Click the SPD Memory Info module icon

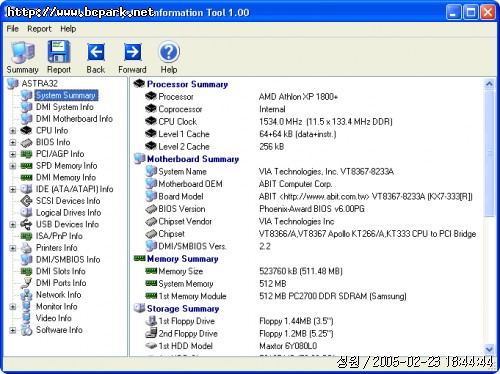tap(26, 166)
